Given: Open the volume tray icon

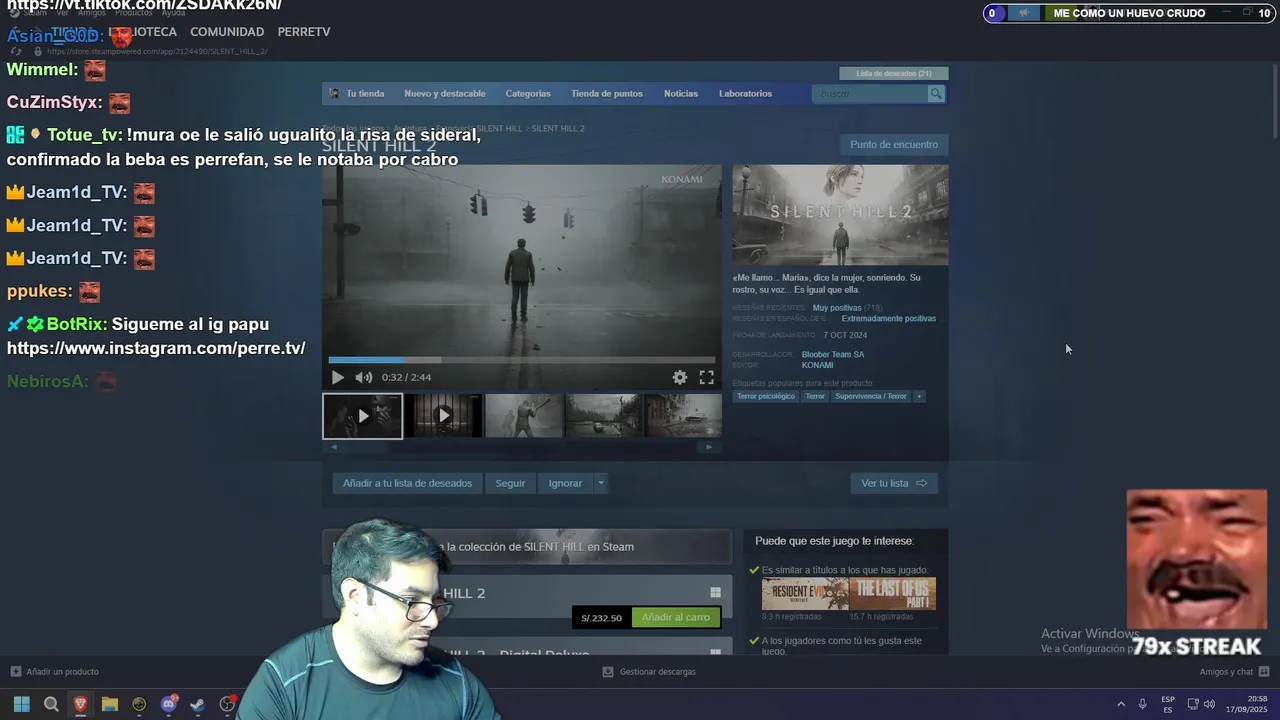Looking at the screenshot, I should [x=1210, y=704].
